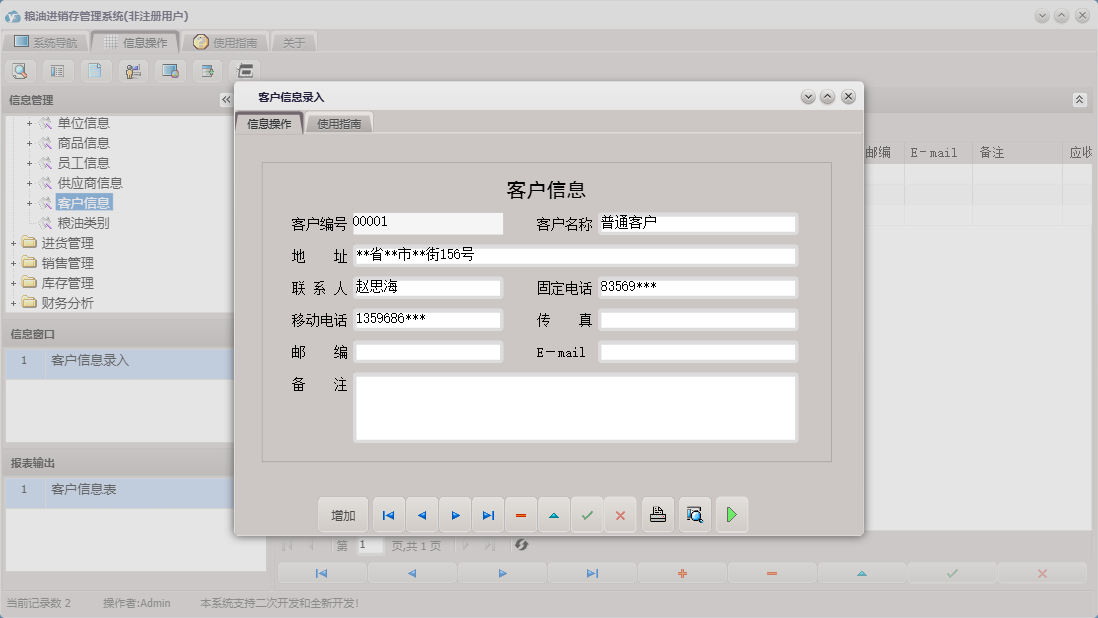Click the refresh icon in the pagination bar
The image size is (1098, 618).
click(521, 545)
